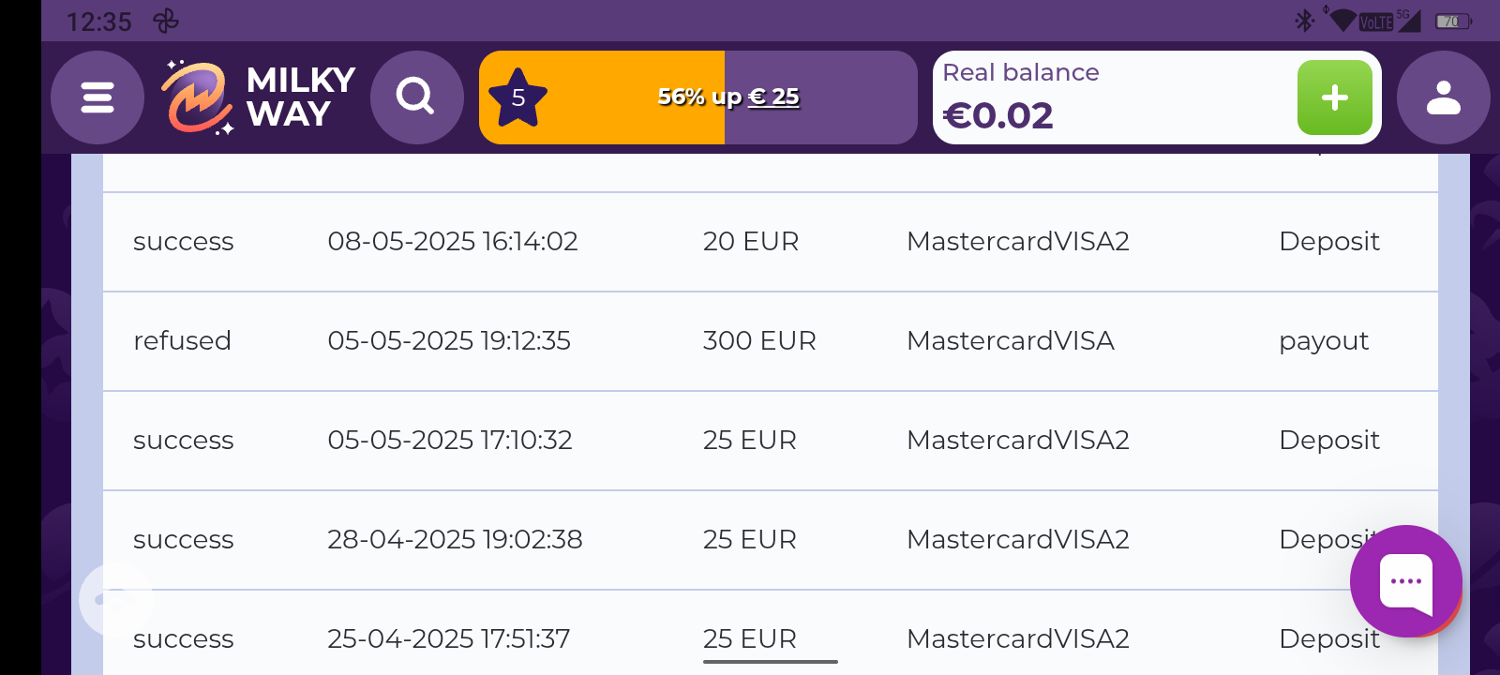This screenshot has height=675, width=1500.
Task: Tap the Milky Way logo
Action: coord(258,97)
